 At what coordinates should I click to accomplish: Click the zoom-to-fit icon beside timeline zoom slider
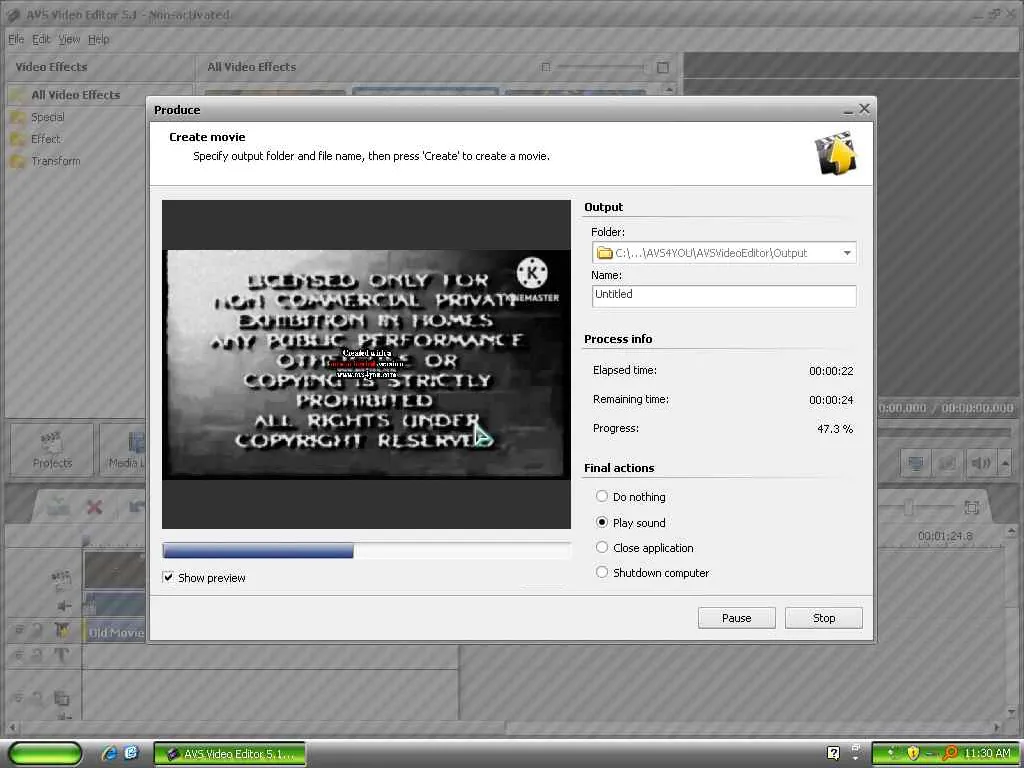(971, 507)
